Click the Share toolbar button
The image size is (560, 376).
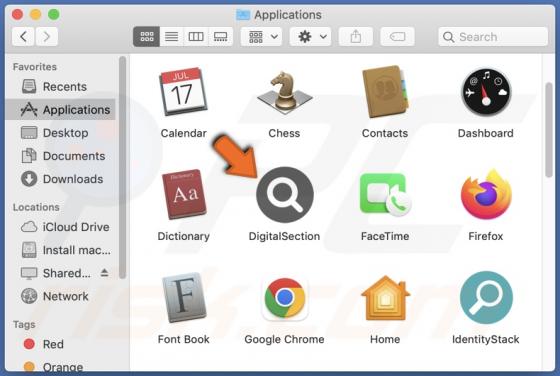pos(356,36)
